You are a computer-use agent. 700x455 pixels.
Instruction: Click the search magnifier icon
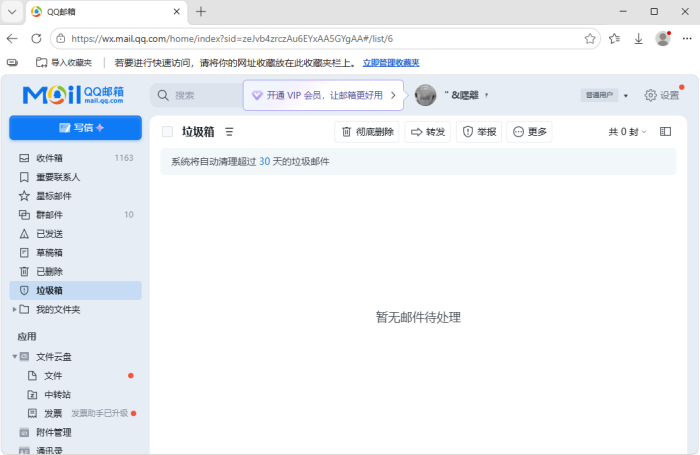(x=163, y=95)
